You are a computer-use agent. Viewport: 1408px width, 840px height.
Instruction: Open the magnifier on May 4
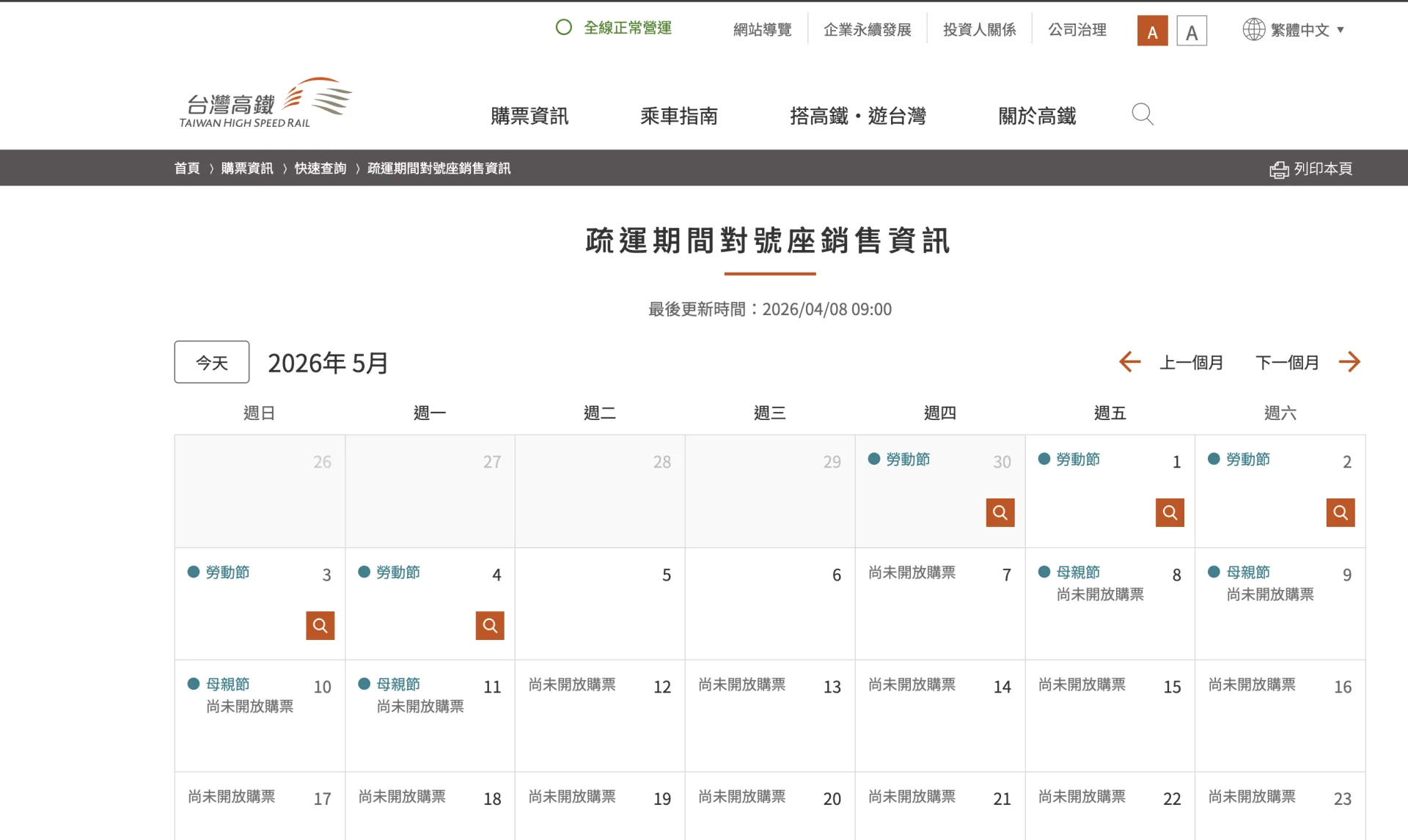pos(490,625)
